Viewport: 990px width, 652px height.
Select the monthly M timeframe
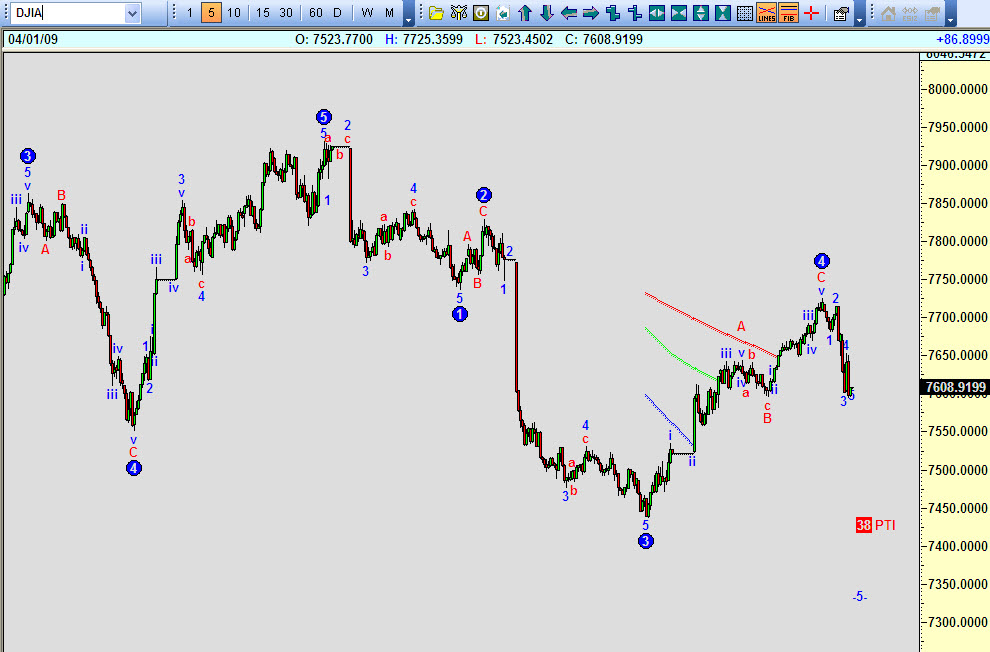tap(390, 13)
